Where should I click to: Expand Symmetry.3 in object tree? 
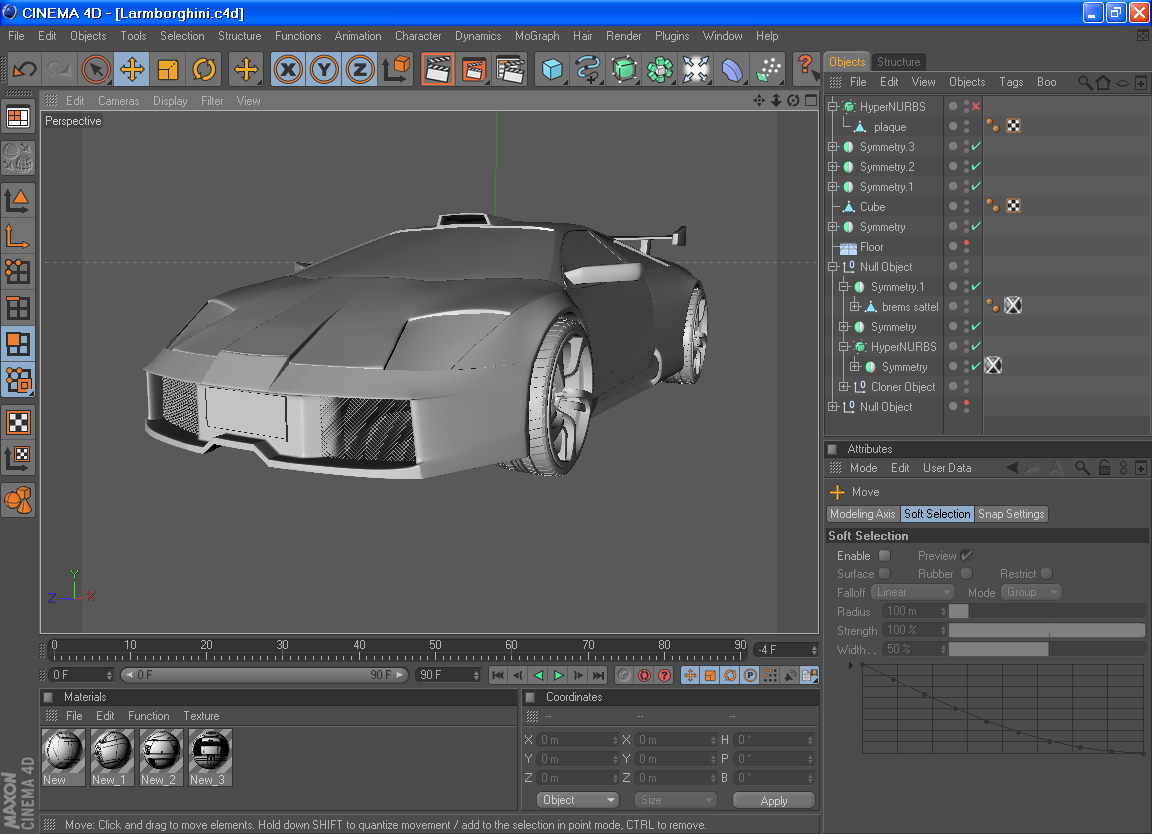833,147
